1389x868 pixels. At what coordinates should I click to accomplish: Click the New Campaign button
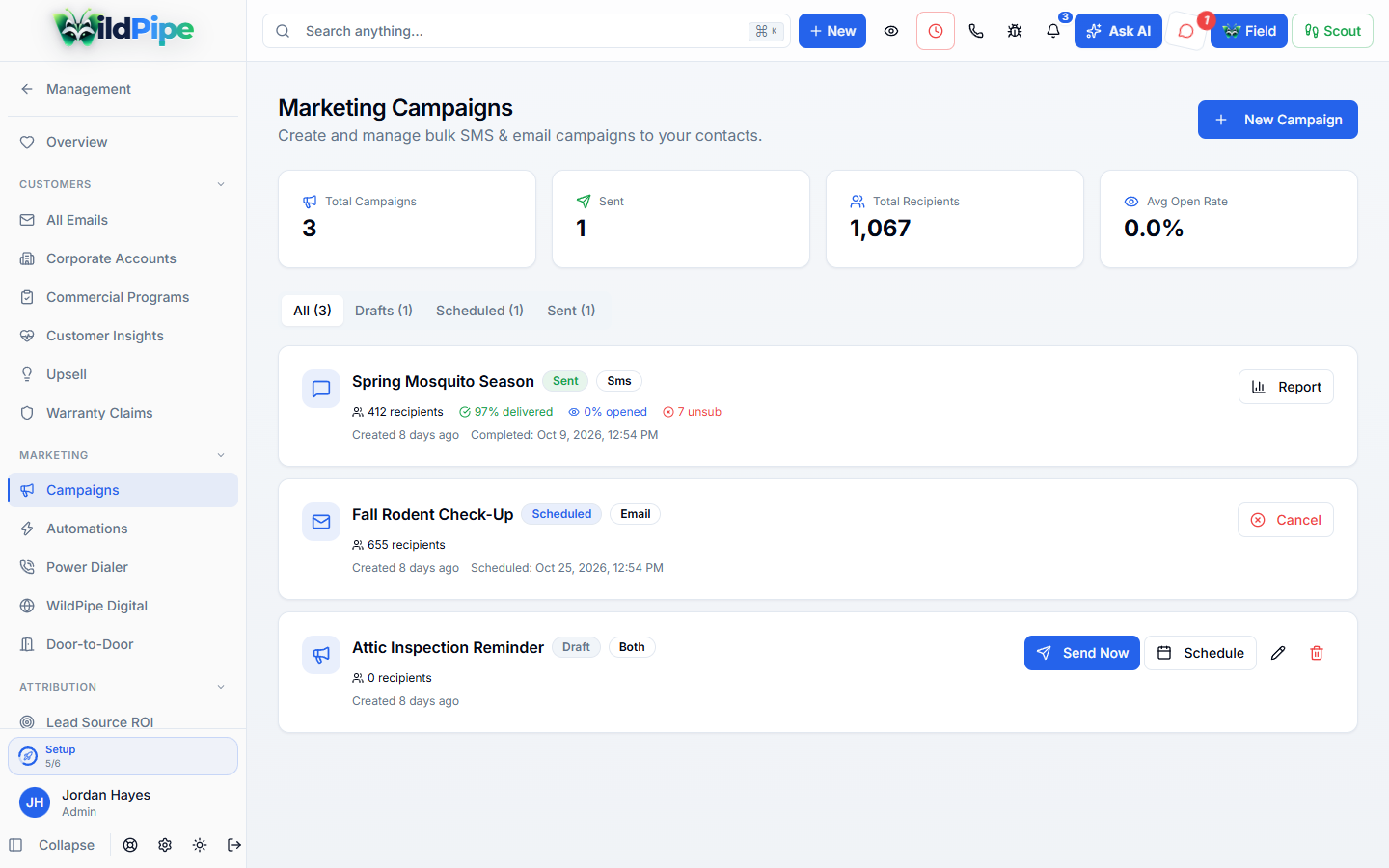tap(1278, 120)
